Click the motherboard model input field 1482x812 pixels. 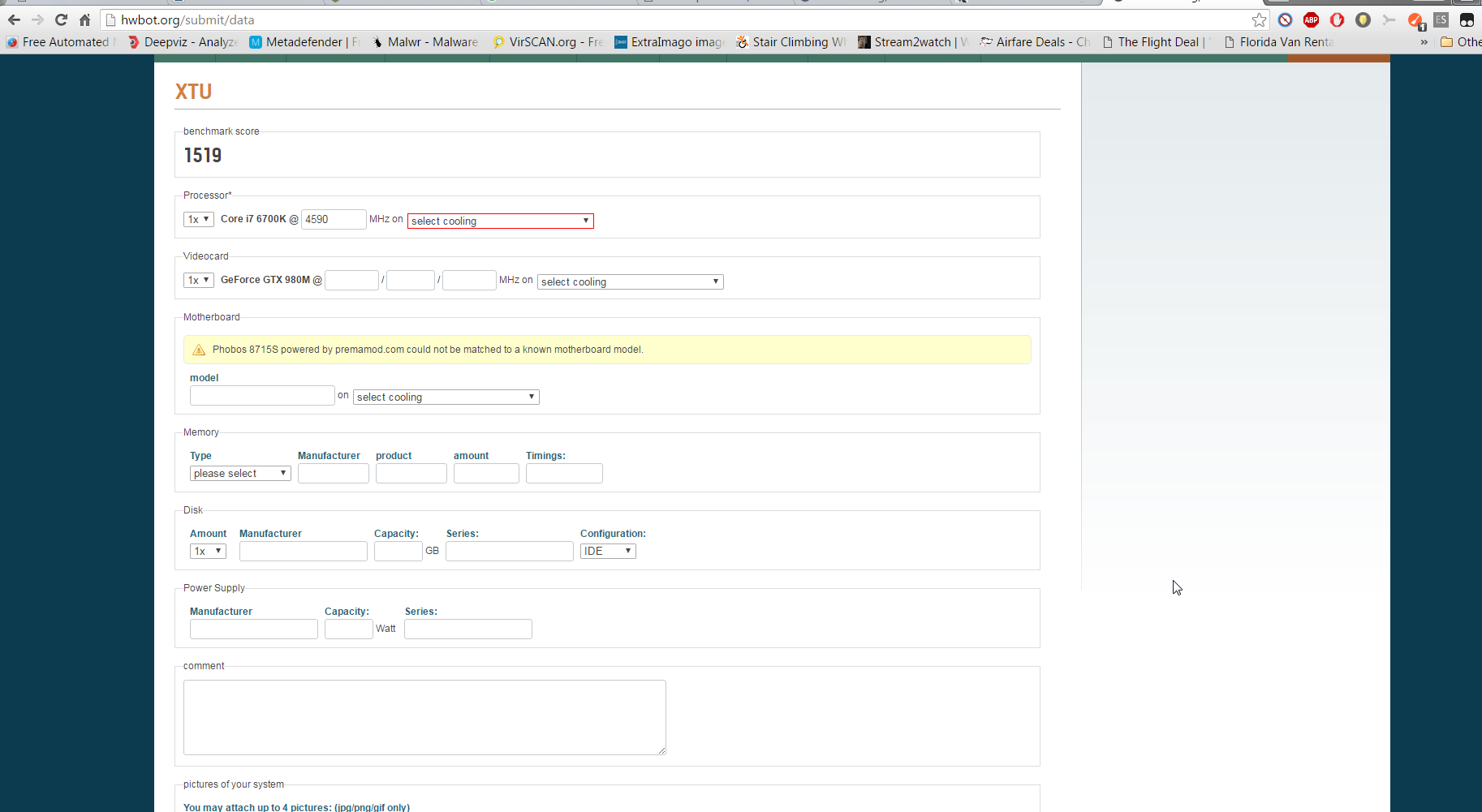262,395
